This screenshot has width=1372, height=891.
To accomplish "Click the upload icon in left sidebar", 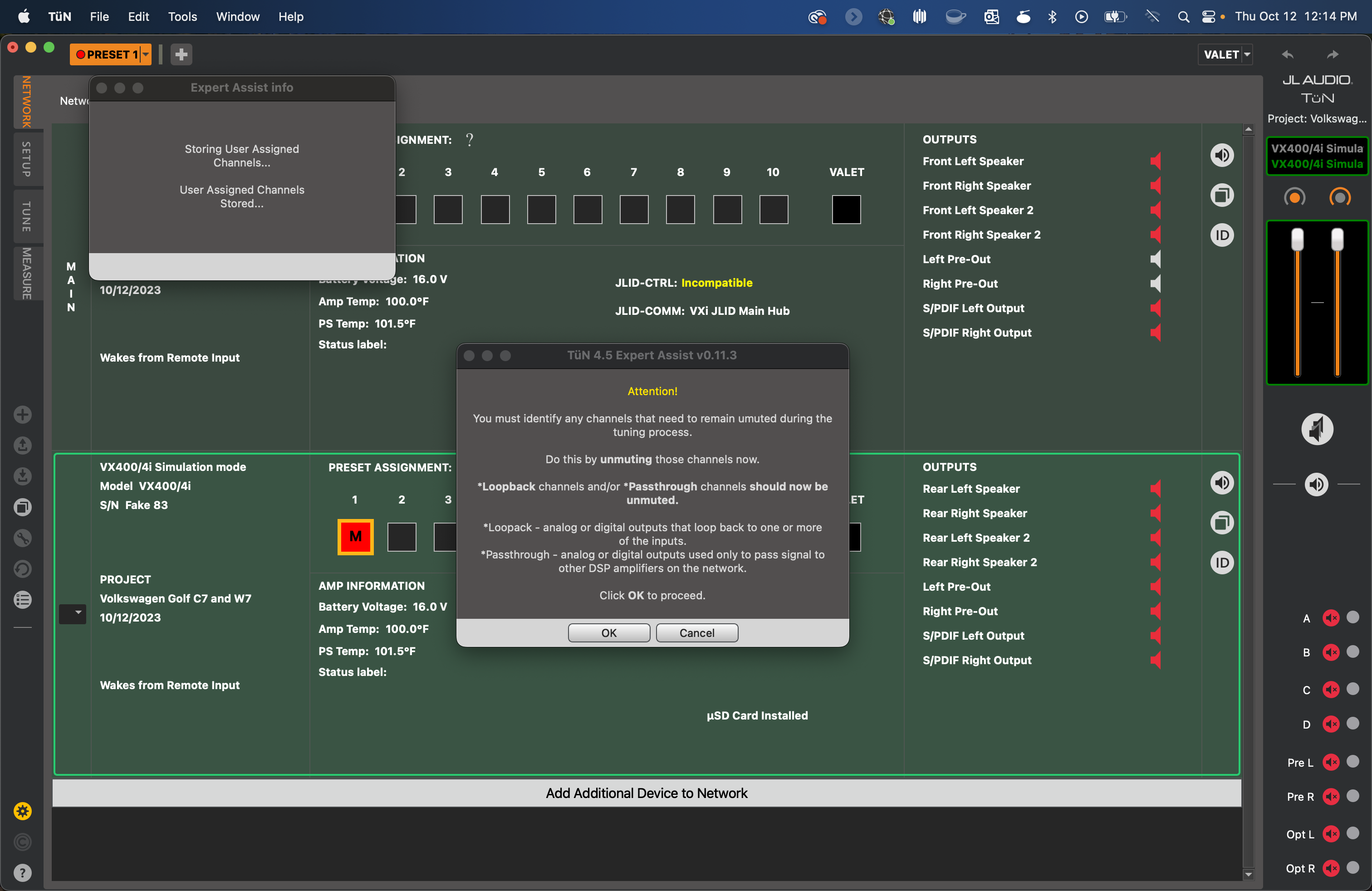I will click(23, 445).
